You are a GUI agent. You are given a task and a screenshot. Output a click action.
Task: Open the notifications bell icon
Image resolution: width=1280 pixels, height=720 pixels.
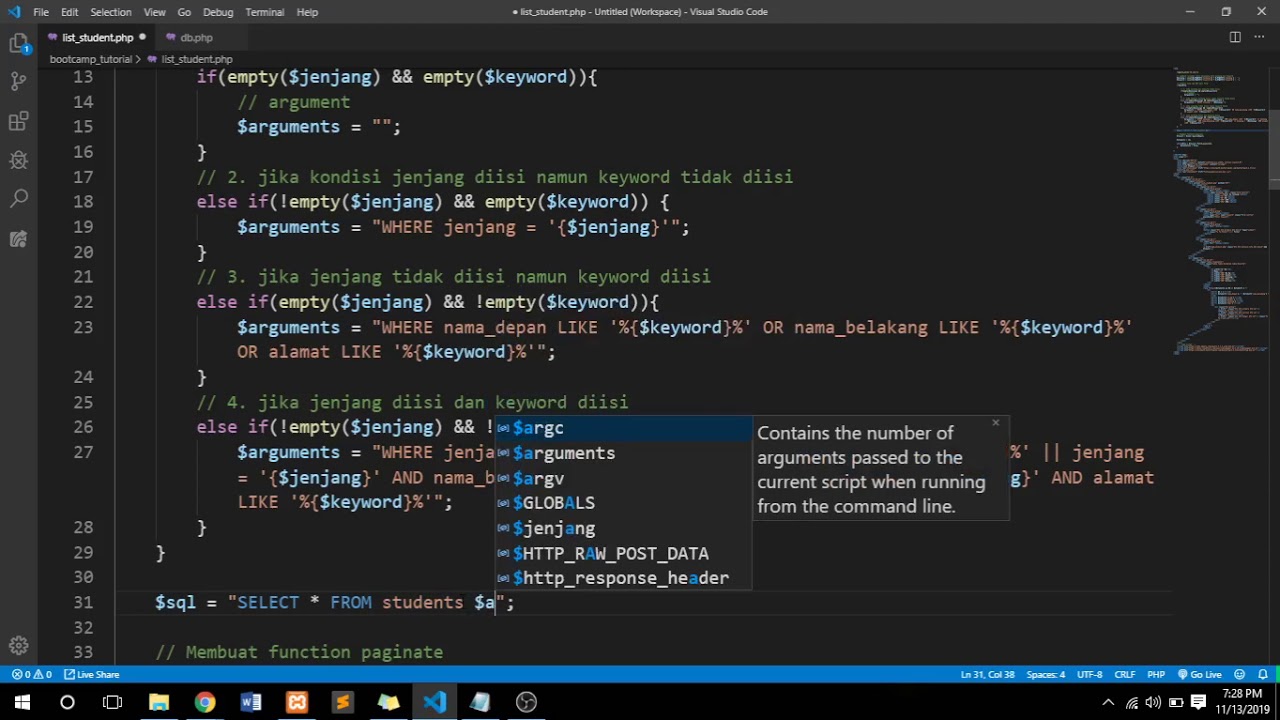[1263, 675]
